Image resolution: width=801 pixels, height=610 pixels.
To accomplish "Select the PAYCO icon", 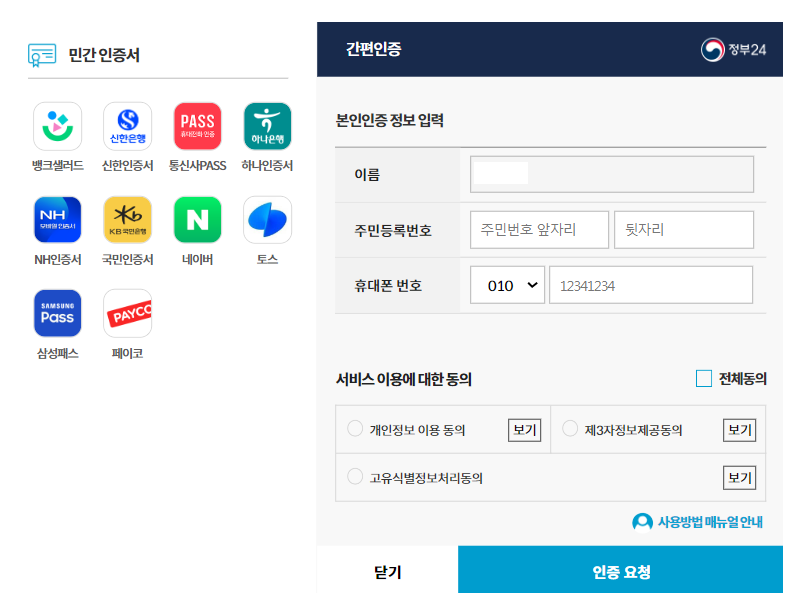I will (x=128, y=313).
